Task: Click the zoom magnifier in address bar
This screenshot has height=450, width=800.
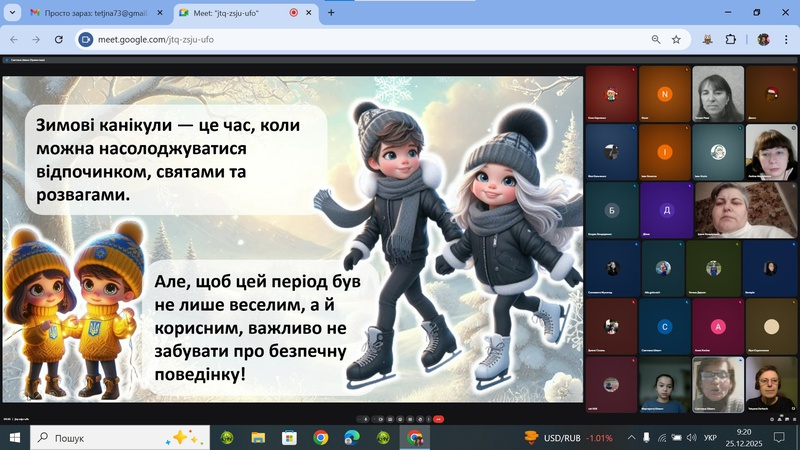Action: click(x=656, y=40)
